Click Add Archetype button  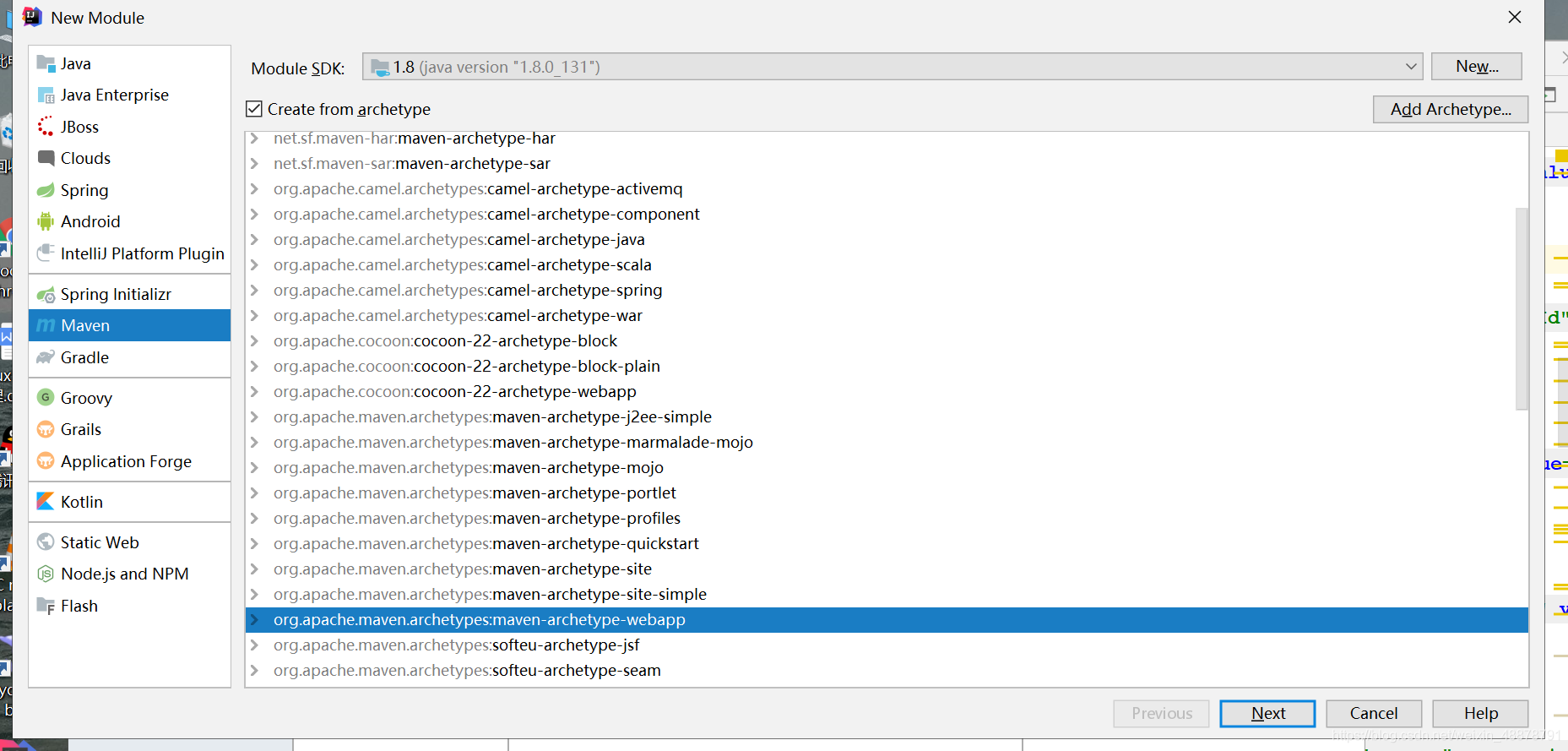(x=1451, y=109)
